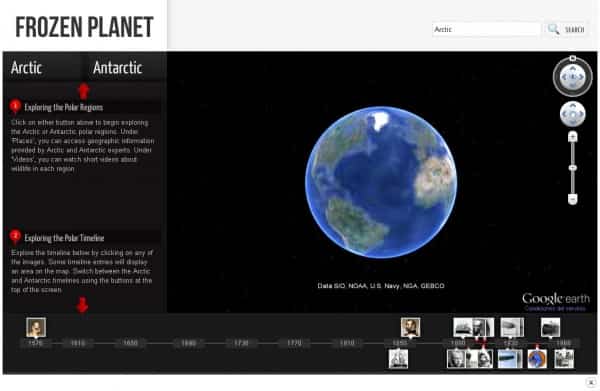Click the red number 1 pin marker
The image size is (600, 391).
tap(15, 106)
